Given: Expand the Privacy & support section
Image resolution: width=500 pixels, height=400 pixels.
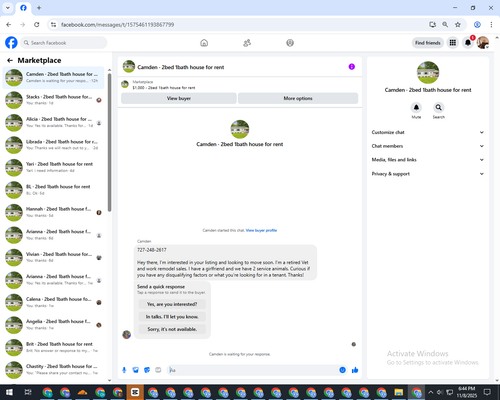Looking at the screenshot, I should [x=428, y=174].
